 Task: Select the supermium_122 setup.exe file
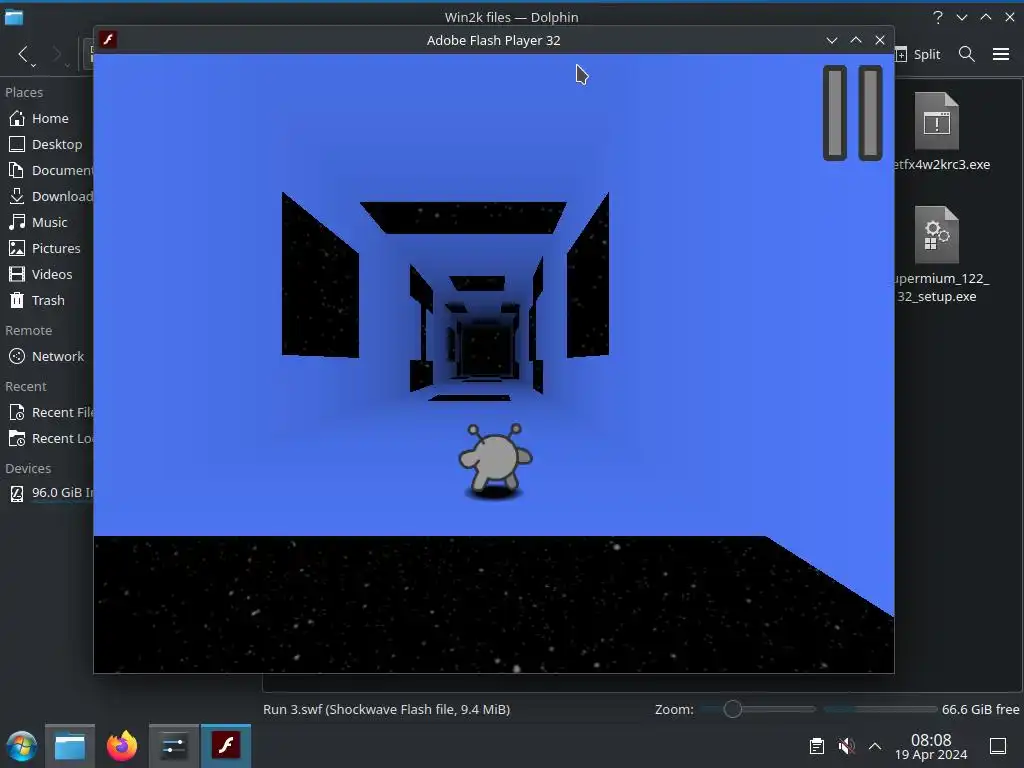938,255
